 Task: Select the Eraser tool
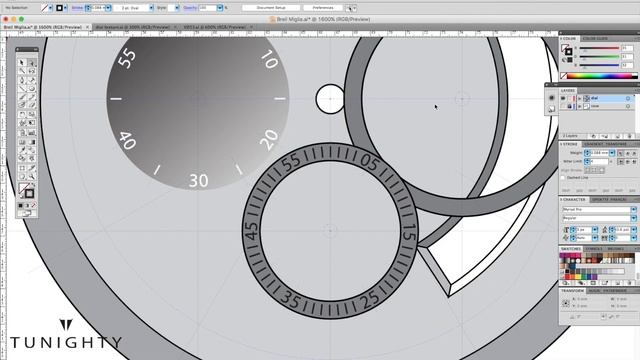pyautogui.click(x=31, y=105)
